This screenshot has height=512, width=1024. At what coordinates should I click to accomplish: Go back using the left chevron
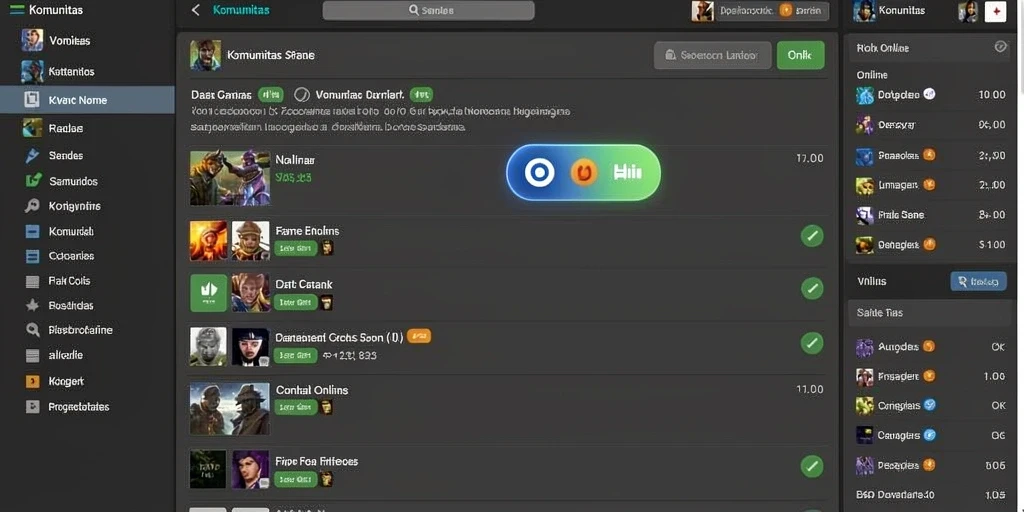195,10
